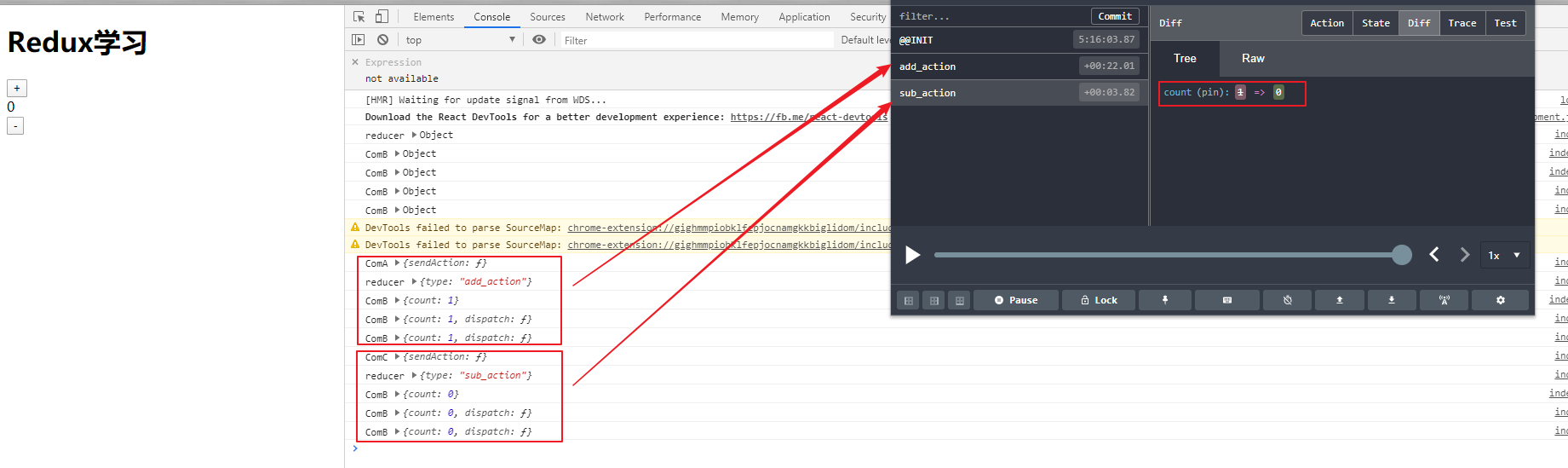1568x468 pixels.
Task: Create live expression with the eye icon
Action: point(539,39)
